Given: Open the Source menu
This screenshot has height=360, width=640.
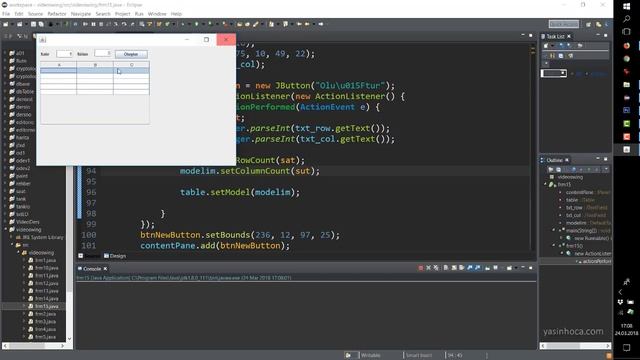Looking at the screenshot, I should pyautogui.click(x=35, y=14).
